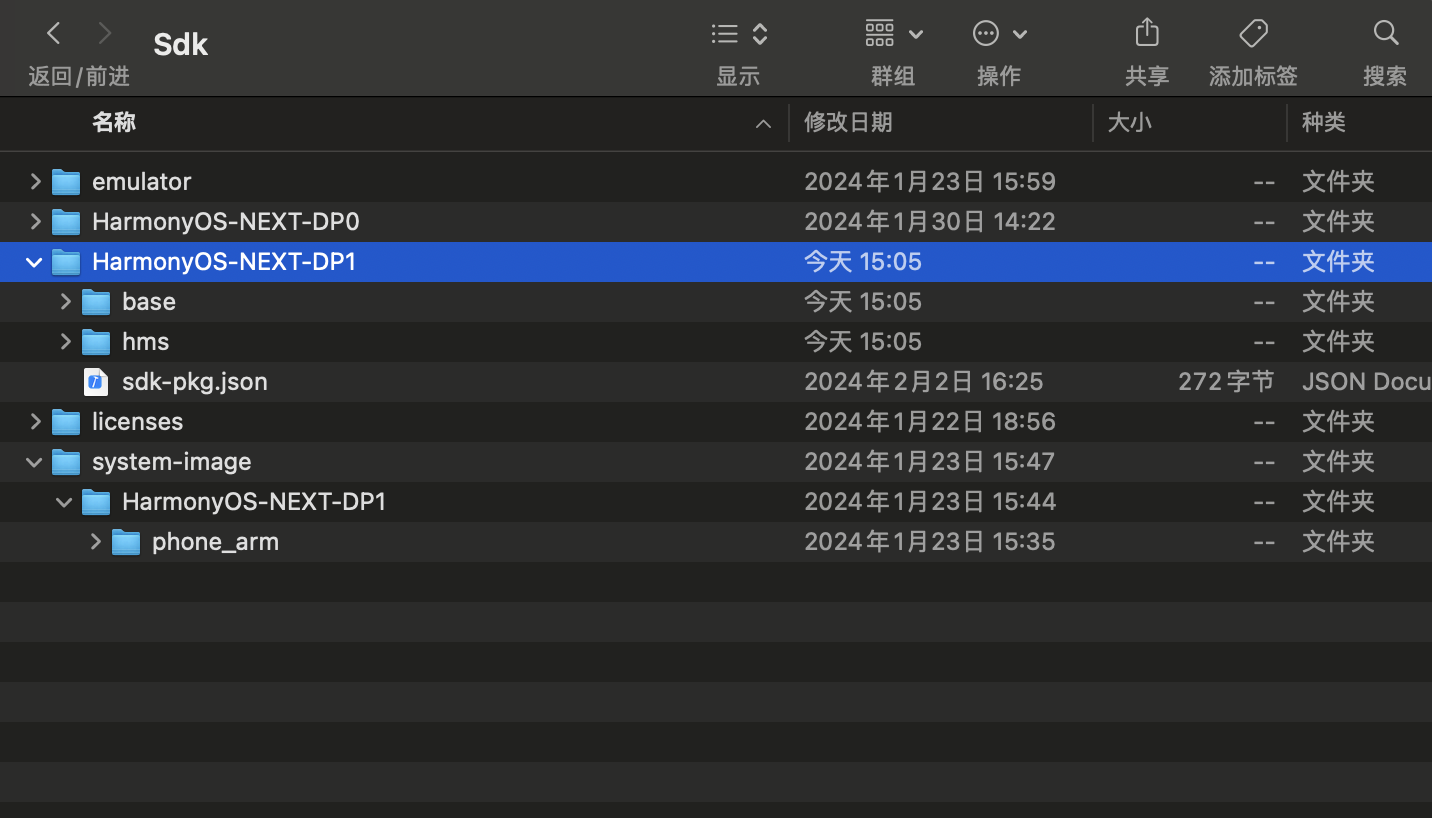Click the date 2024年1月30日 14:22
The width and height of the screenshot is (1432, 818).
[930, 221]
